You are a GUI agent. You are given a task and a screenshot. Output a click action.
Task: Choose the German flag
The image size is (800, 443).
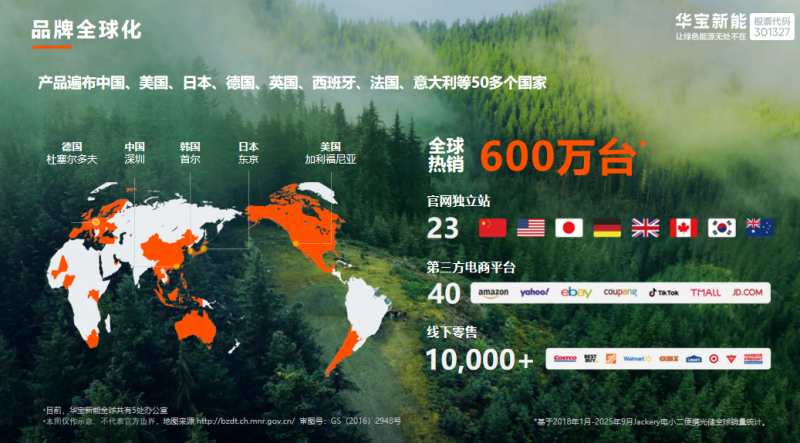pyautogui.click(x=607, y=228)
